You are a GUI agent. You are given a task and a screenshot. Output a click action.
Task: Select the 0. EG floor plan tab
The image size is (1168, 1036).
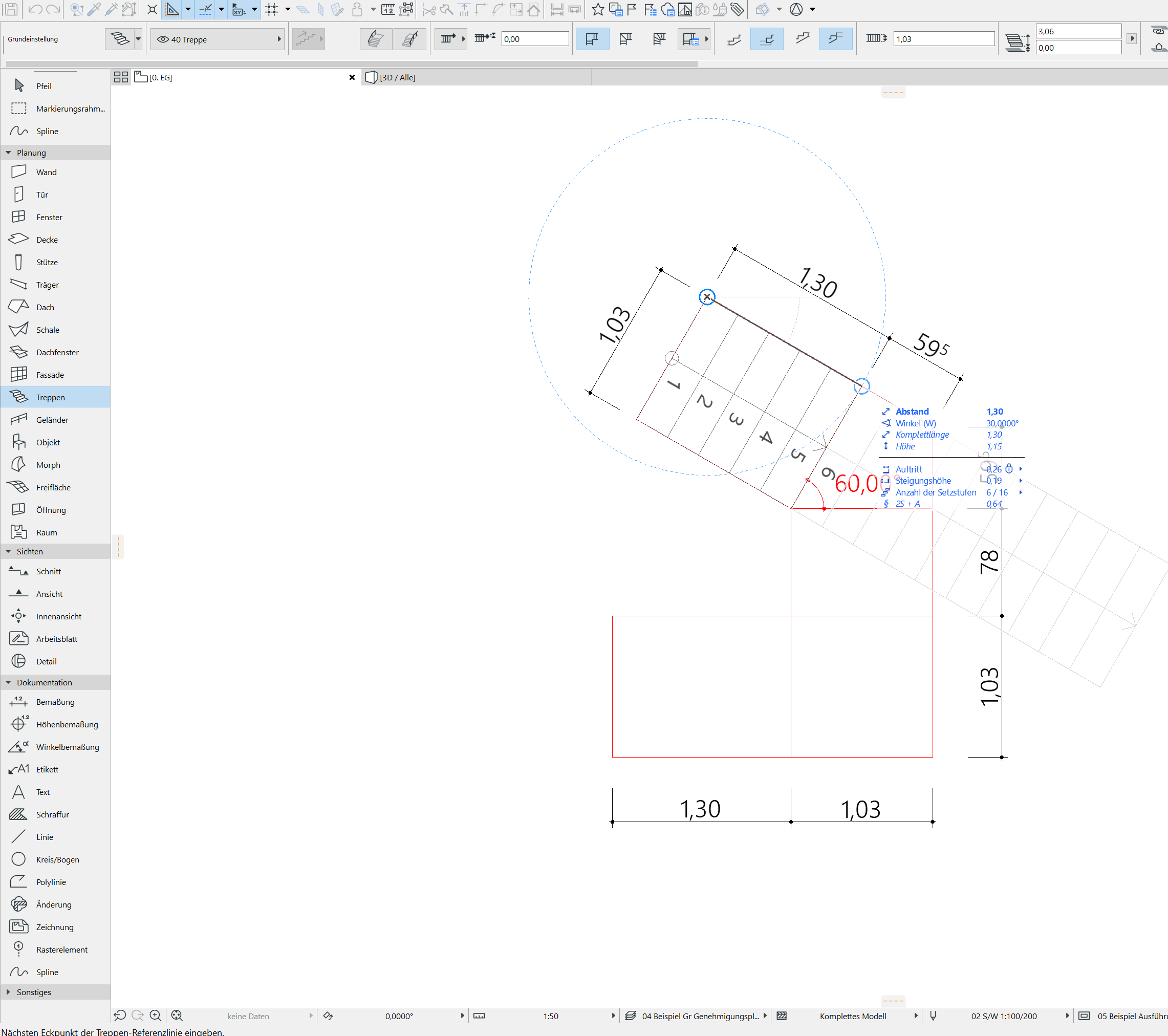tap(161, 78)
